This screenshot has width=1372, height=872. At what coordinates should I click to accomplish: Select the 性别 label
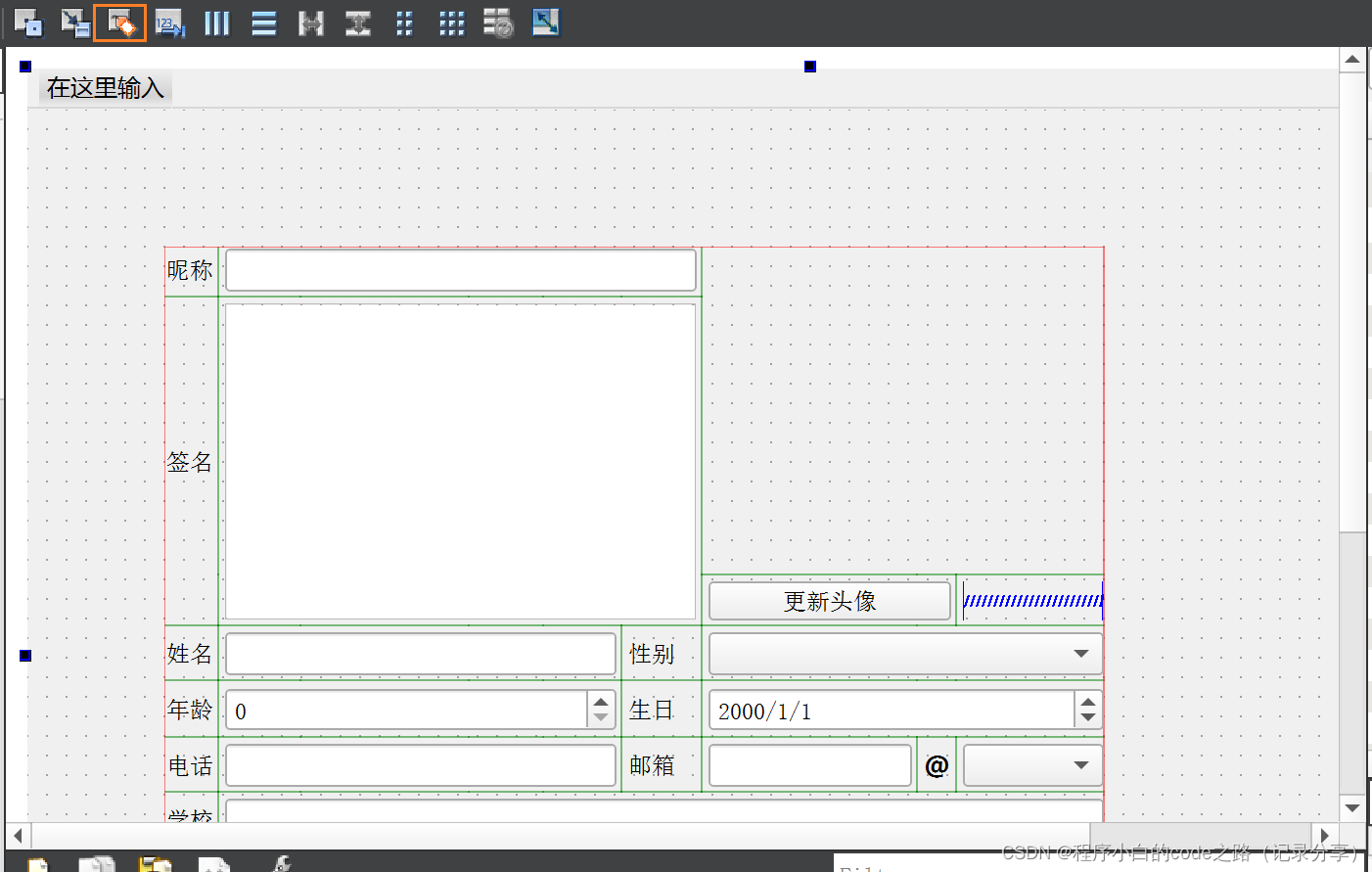652,654
